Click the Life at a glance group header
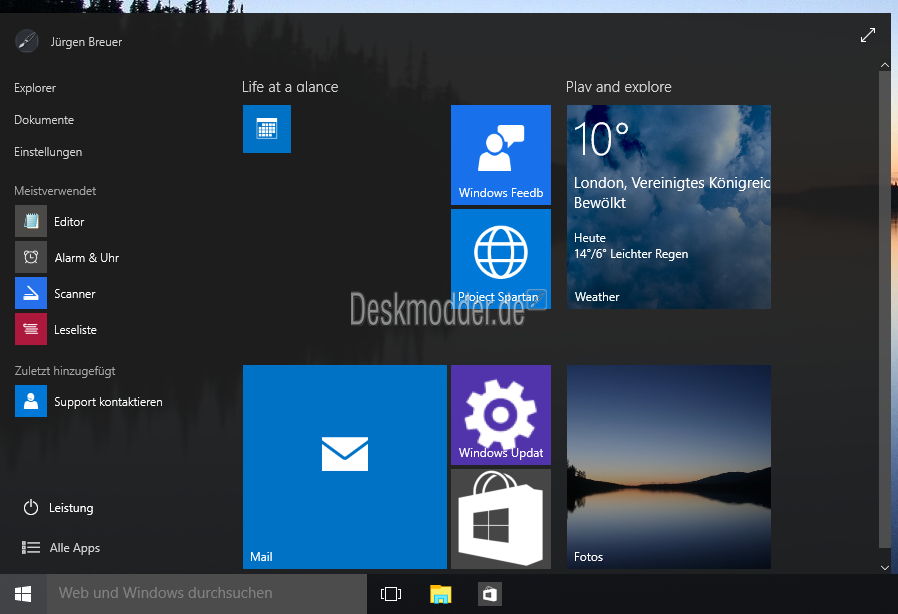This screenshot has height=614, width=898. 290,87
